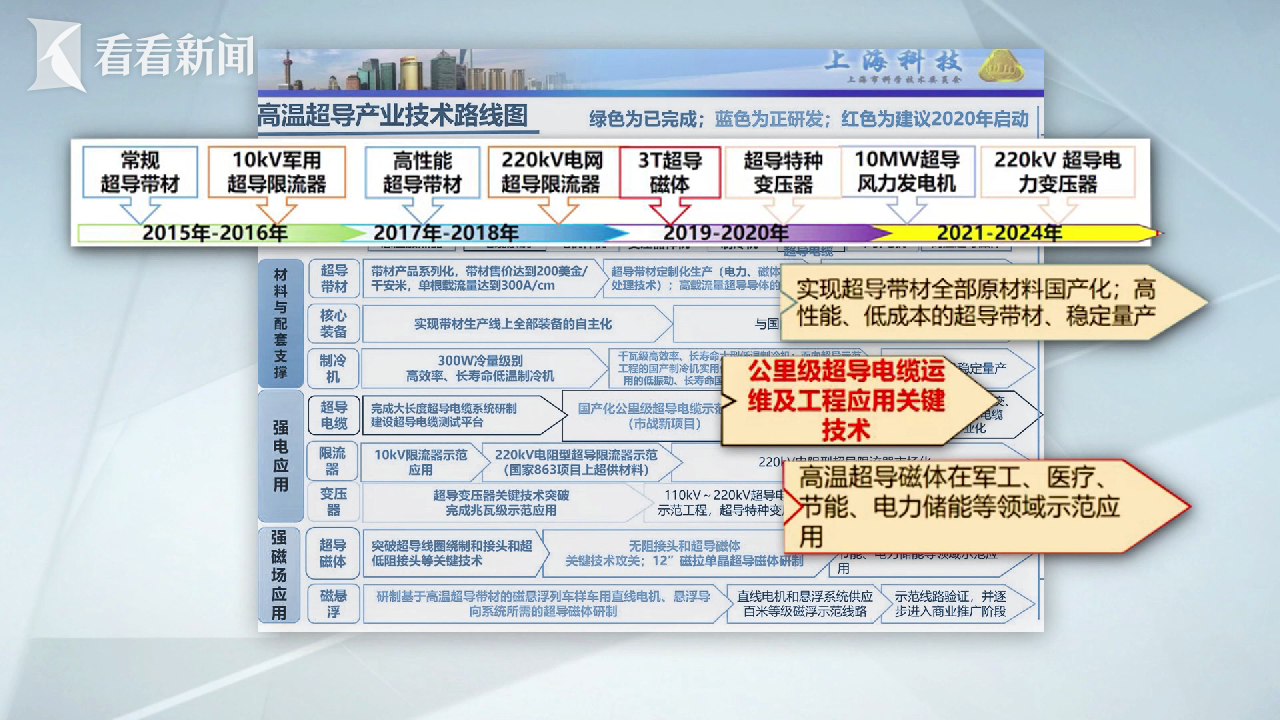Viewport: 1280px width, 720px height.
Task: Click the 220kV电网超导限流器 box
Action: tap(551, 172)
